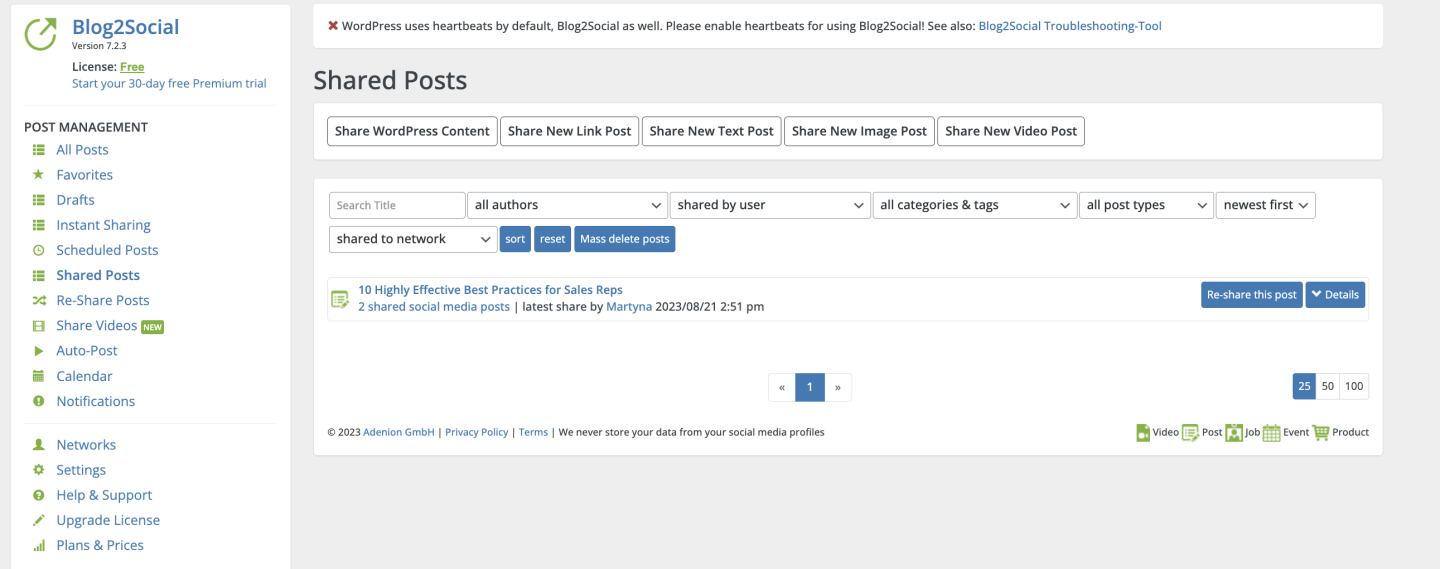Image resolution: width=1440 pixels, height=569 pixels.
Task: Click the sort button
Action: pos(515,239)
